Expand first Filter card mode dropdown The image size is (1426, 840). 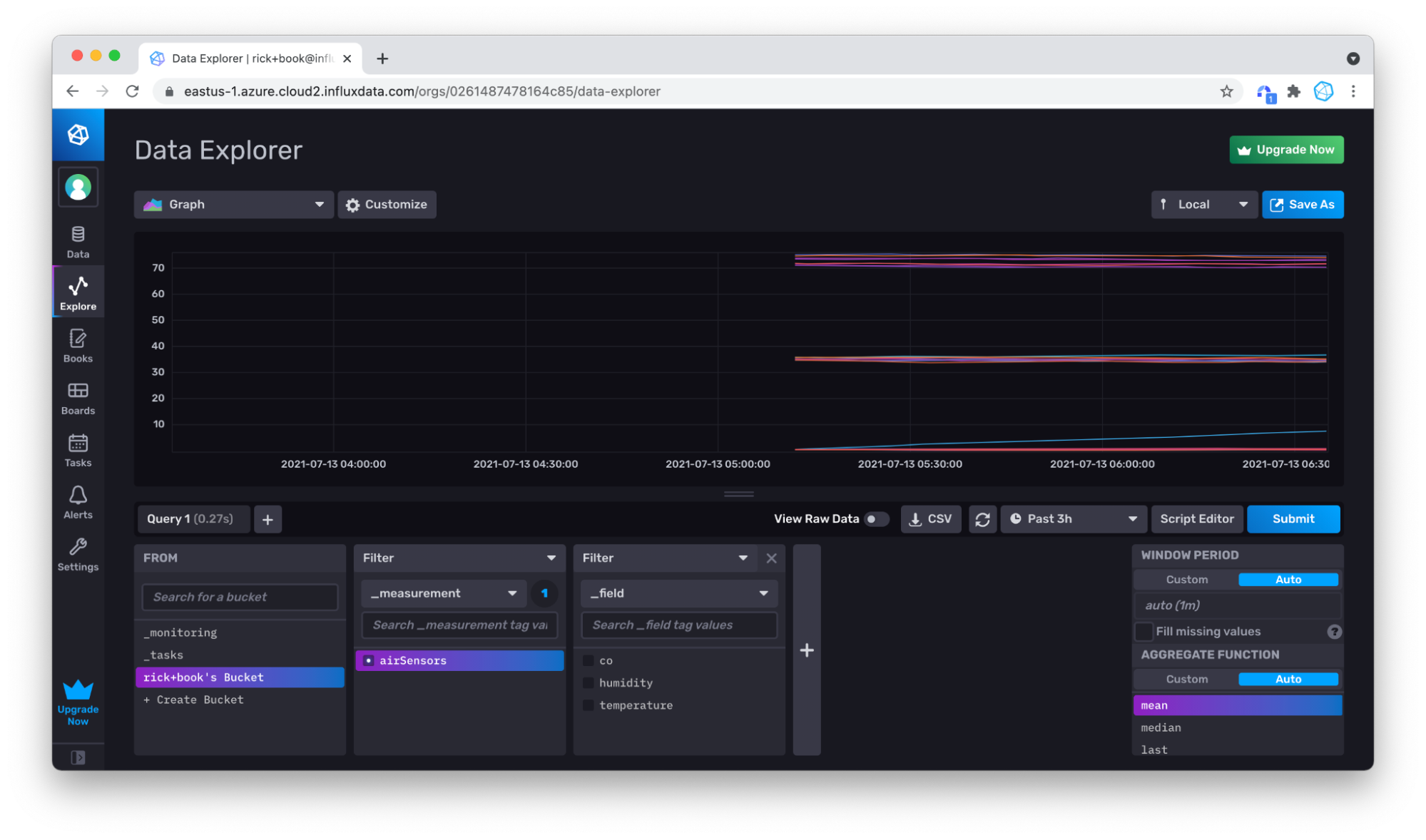click(x=459, y=558)
